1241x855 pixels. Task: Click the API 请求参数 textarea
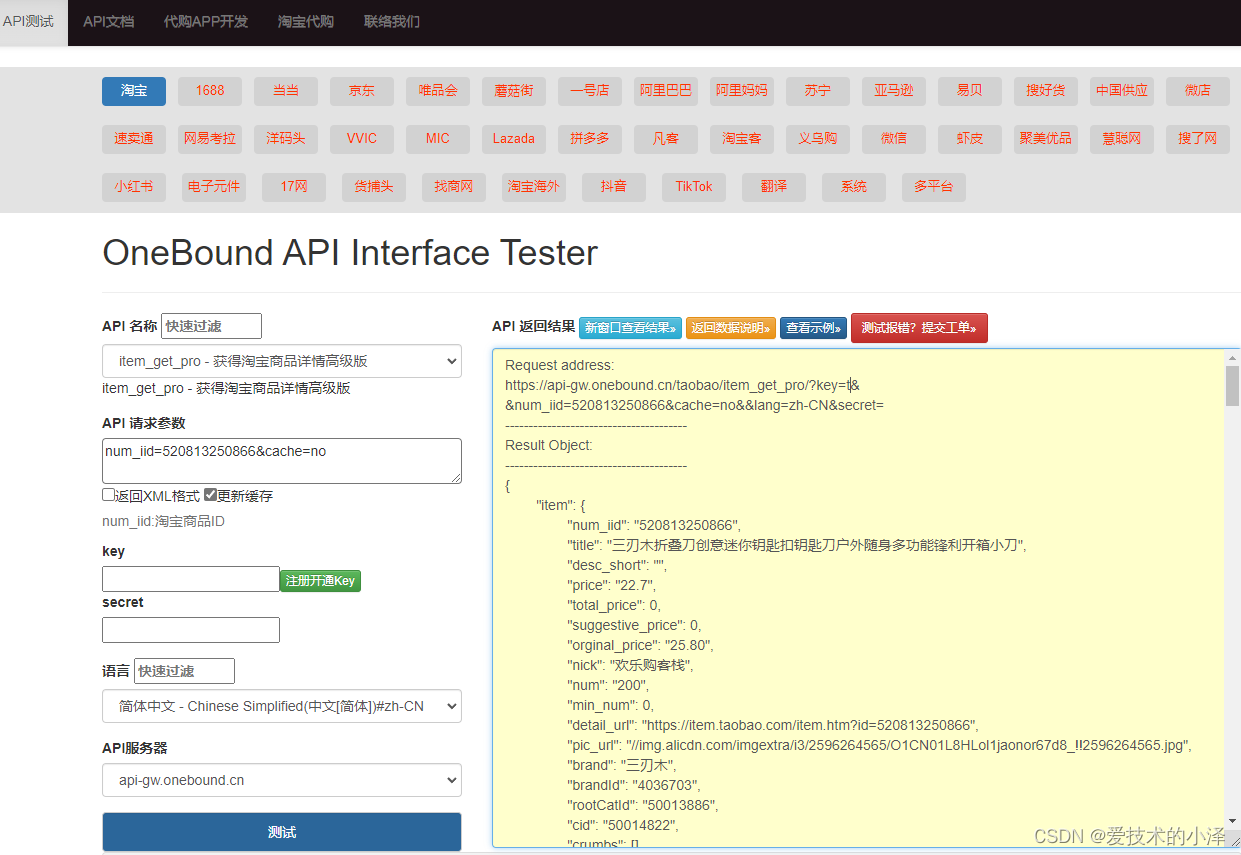pyautogui.click(x=282, y=461)
